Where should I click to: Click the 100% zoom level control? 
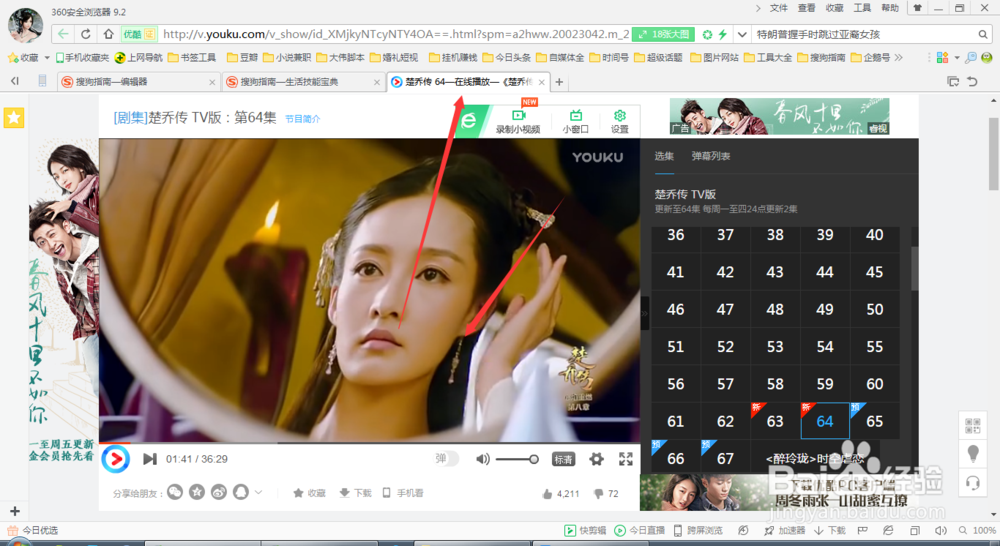(978, 530)
